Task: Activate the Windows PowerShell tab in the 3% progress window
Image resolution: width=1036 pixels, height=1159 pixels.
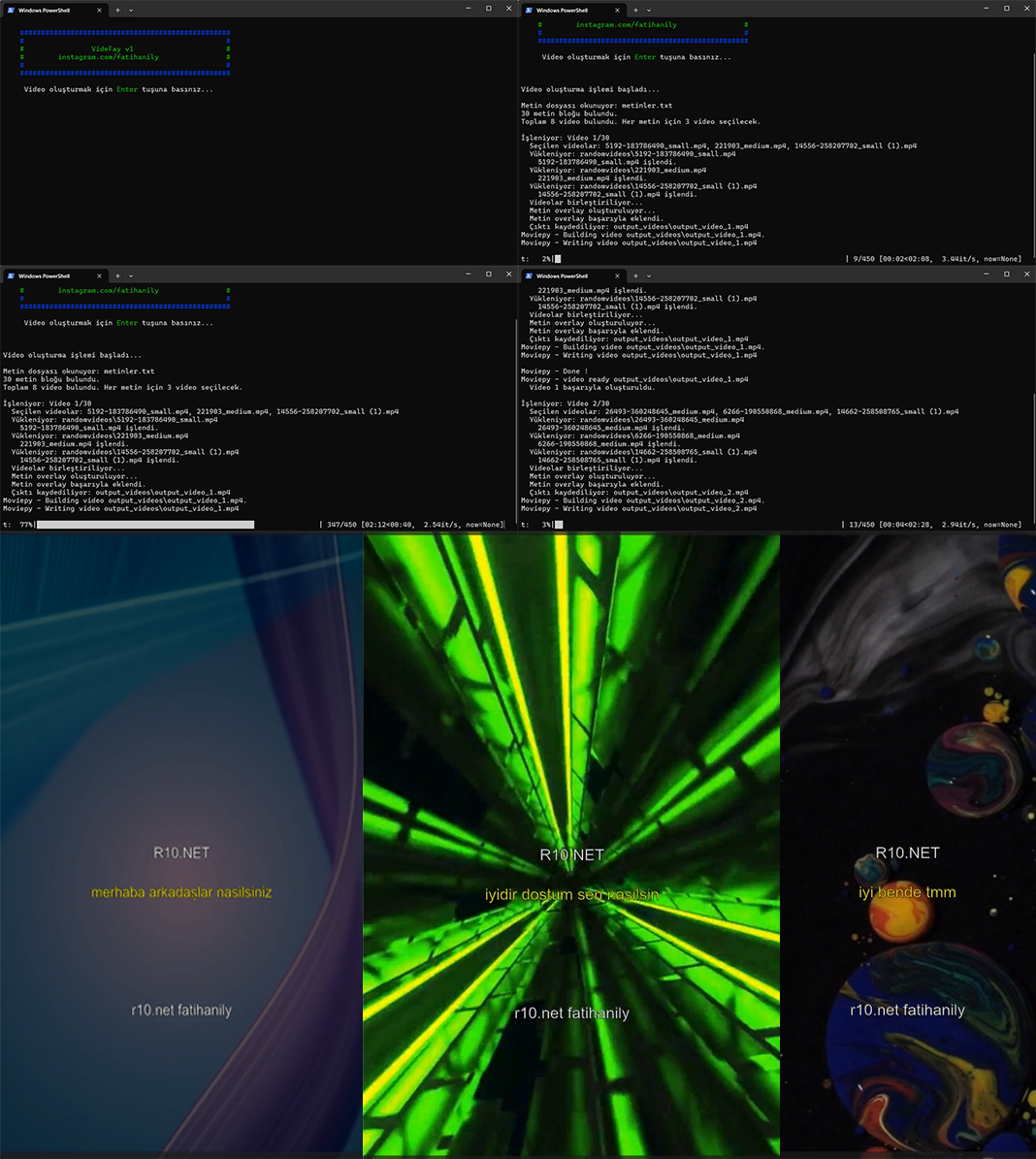Action: coord(572,275)
